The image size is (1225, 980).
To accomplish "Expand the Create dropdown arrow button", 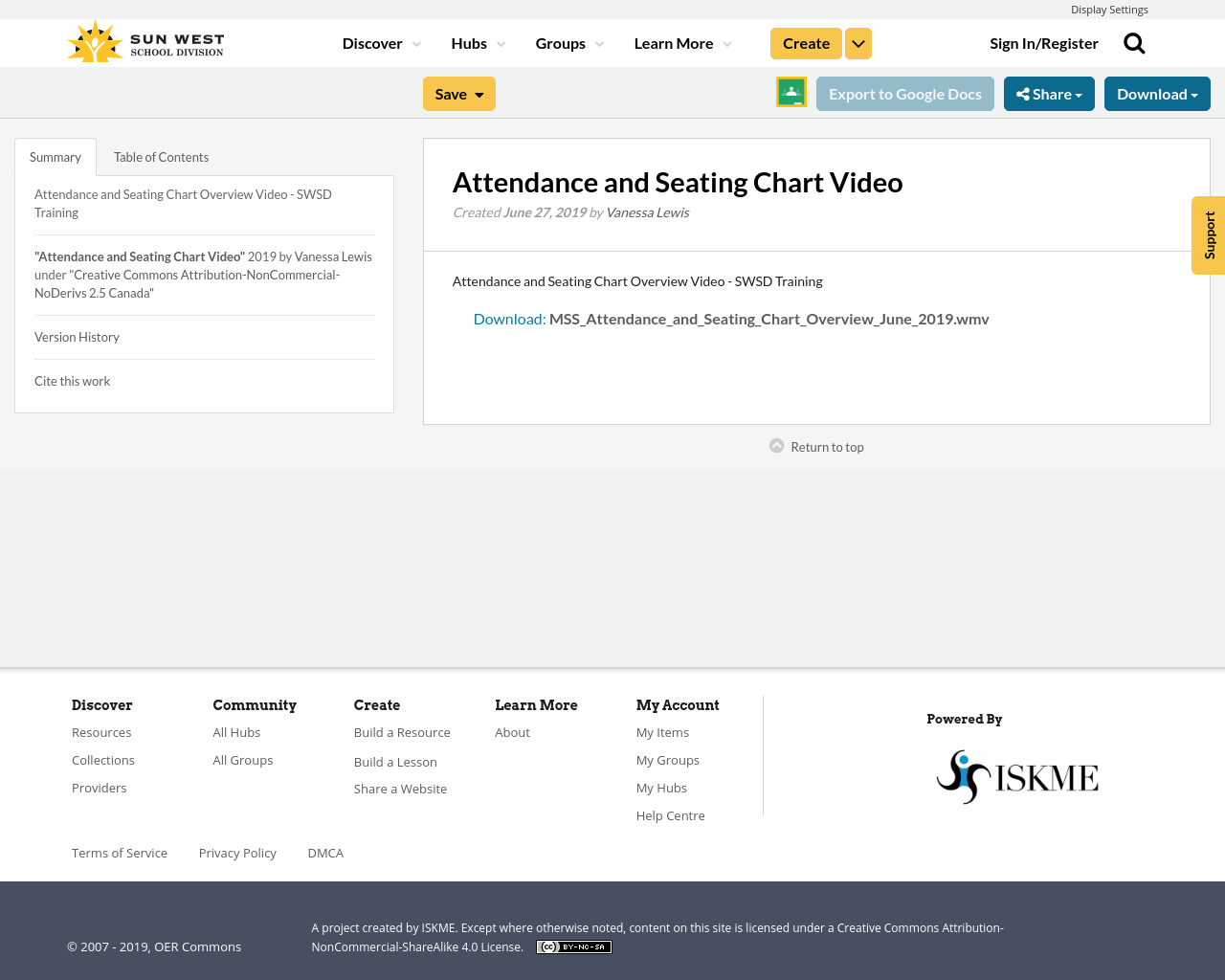I will click(858, 44).
